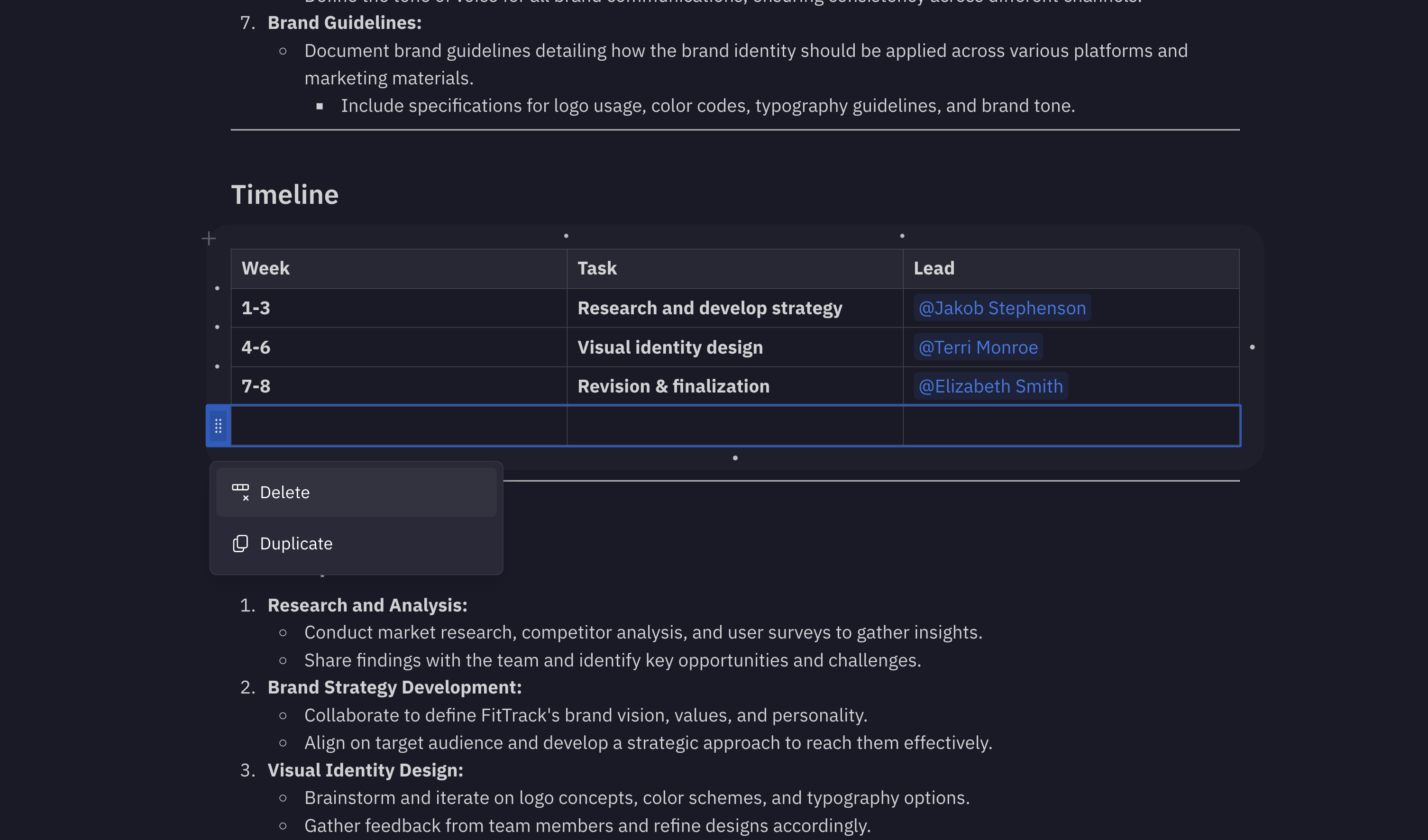Click the insert-column dot above the Lead column
Viewport: 1428px width, 840px height.
click(902, 236)
